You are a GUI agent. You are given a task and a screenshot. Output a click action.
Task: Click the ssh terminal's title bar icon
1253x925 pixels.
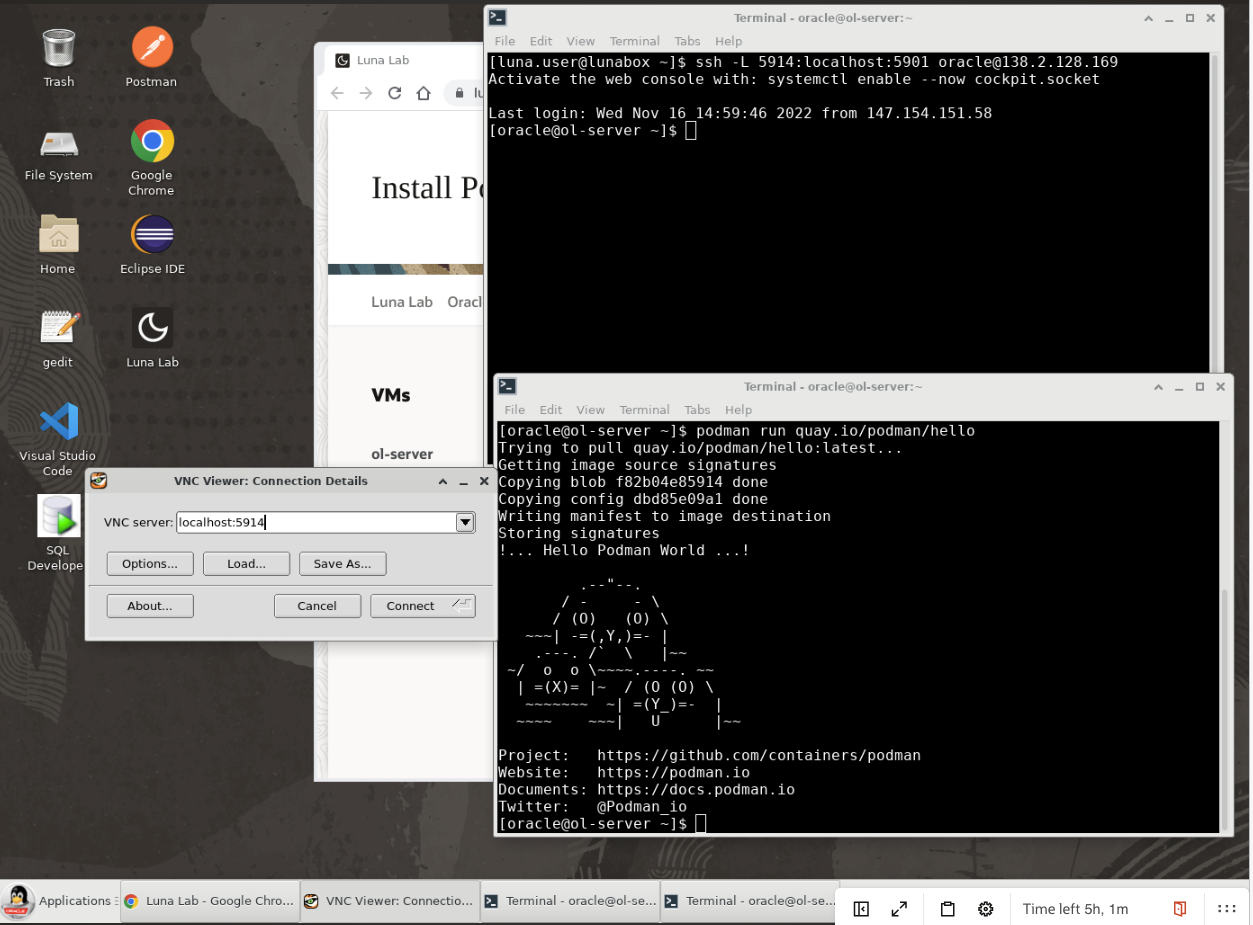tap(497, 17)
